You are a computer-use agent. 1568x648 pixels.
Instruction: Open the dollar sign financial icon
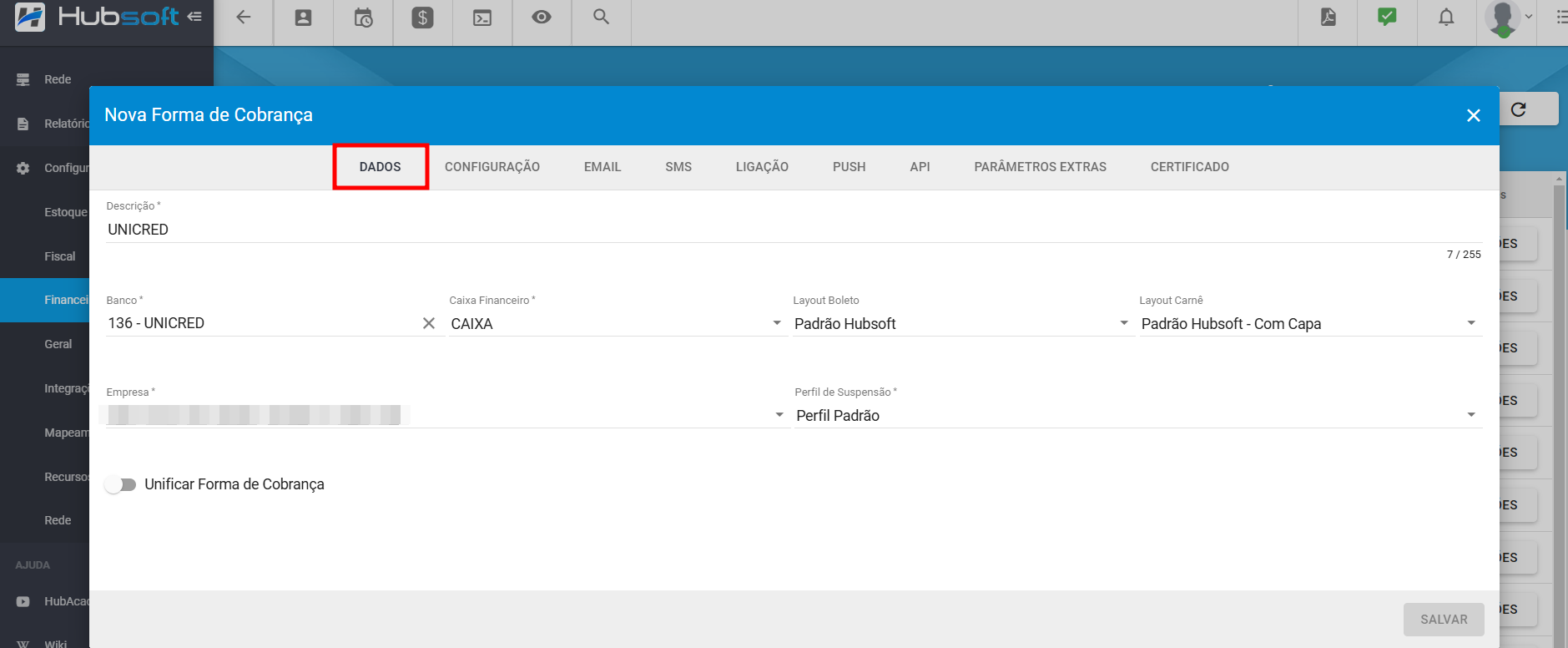423,18
